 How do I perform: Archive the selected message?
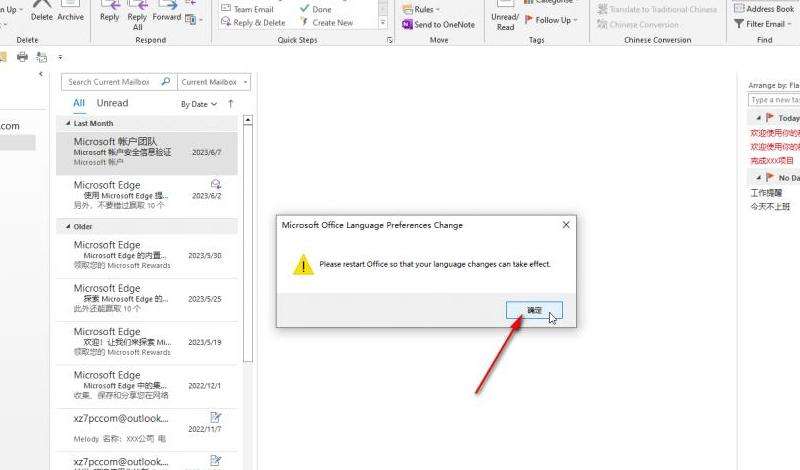click(70, 11)
